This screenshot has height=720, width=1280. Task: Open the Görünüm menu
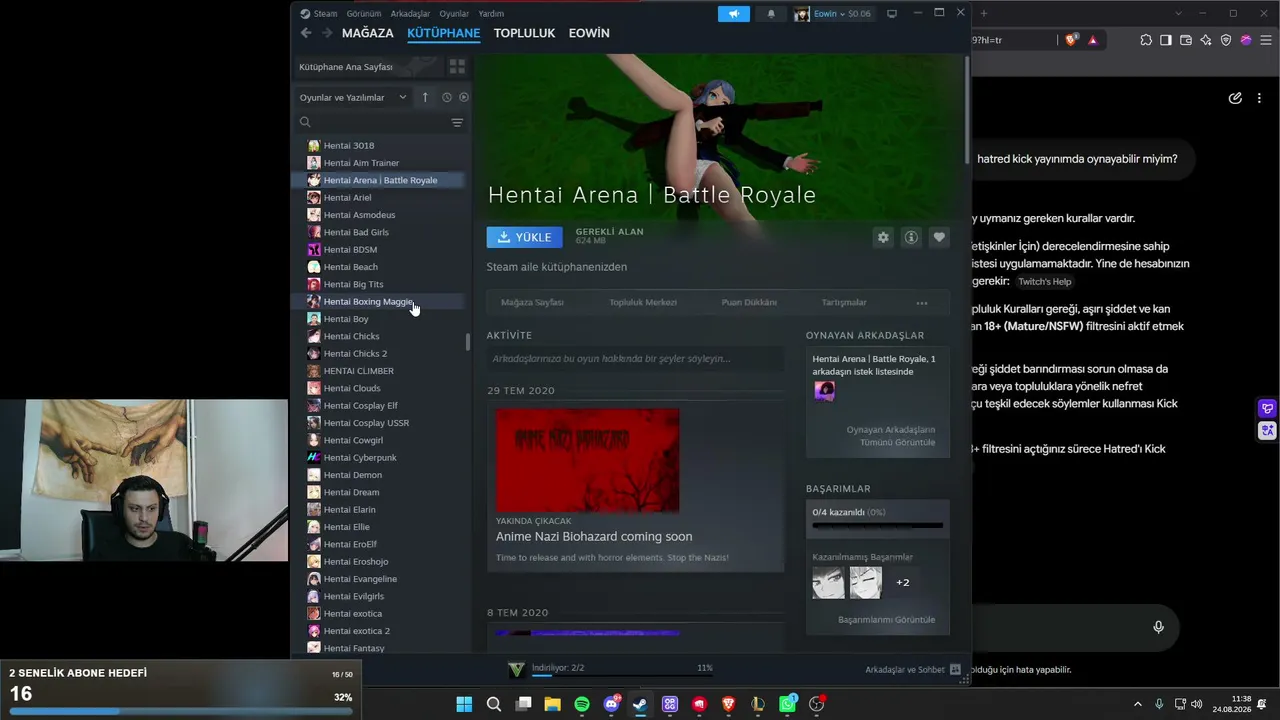coord(364,14)
